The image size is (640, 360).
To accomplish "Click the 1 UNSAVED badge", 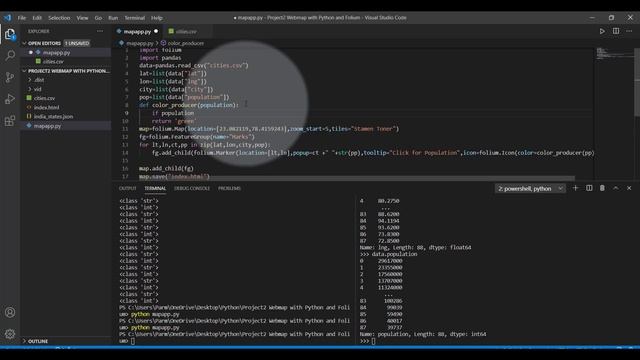I will [x=77, y=43].
